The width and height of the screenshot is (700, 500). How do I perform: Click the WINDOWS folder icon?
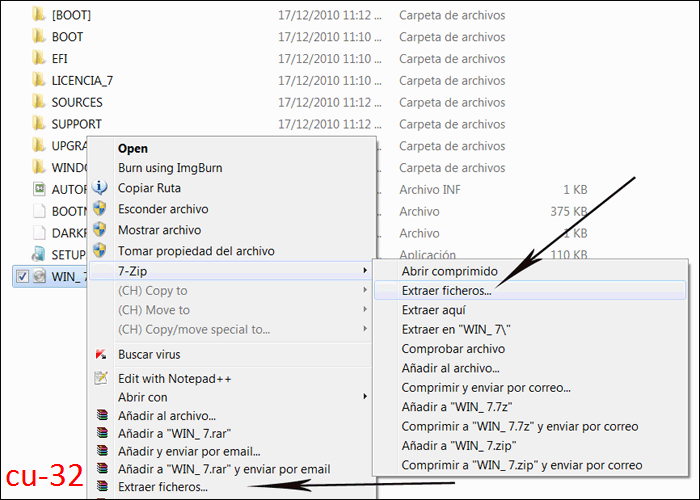point(39,167)
